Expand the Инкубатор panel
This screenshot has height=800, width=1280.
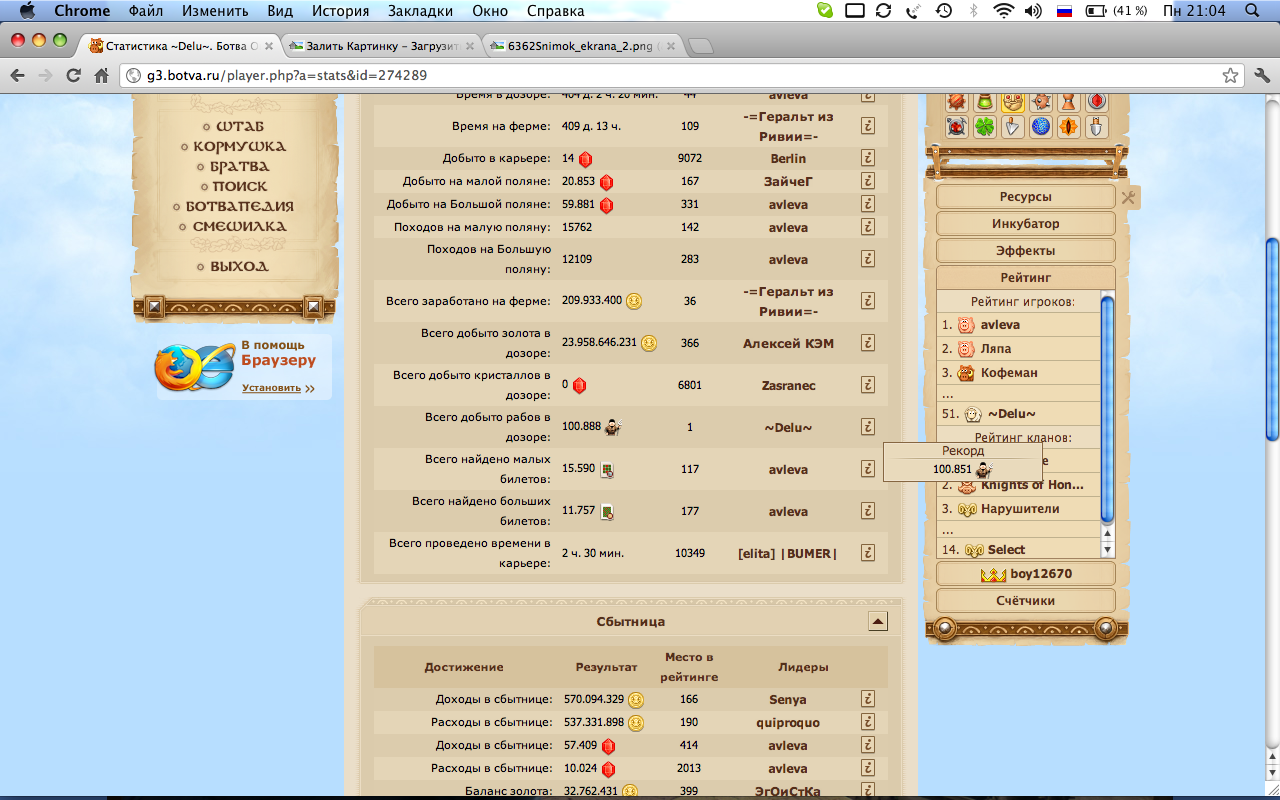[1025, 224]
